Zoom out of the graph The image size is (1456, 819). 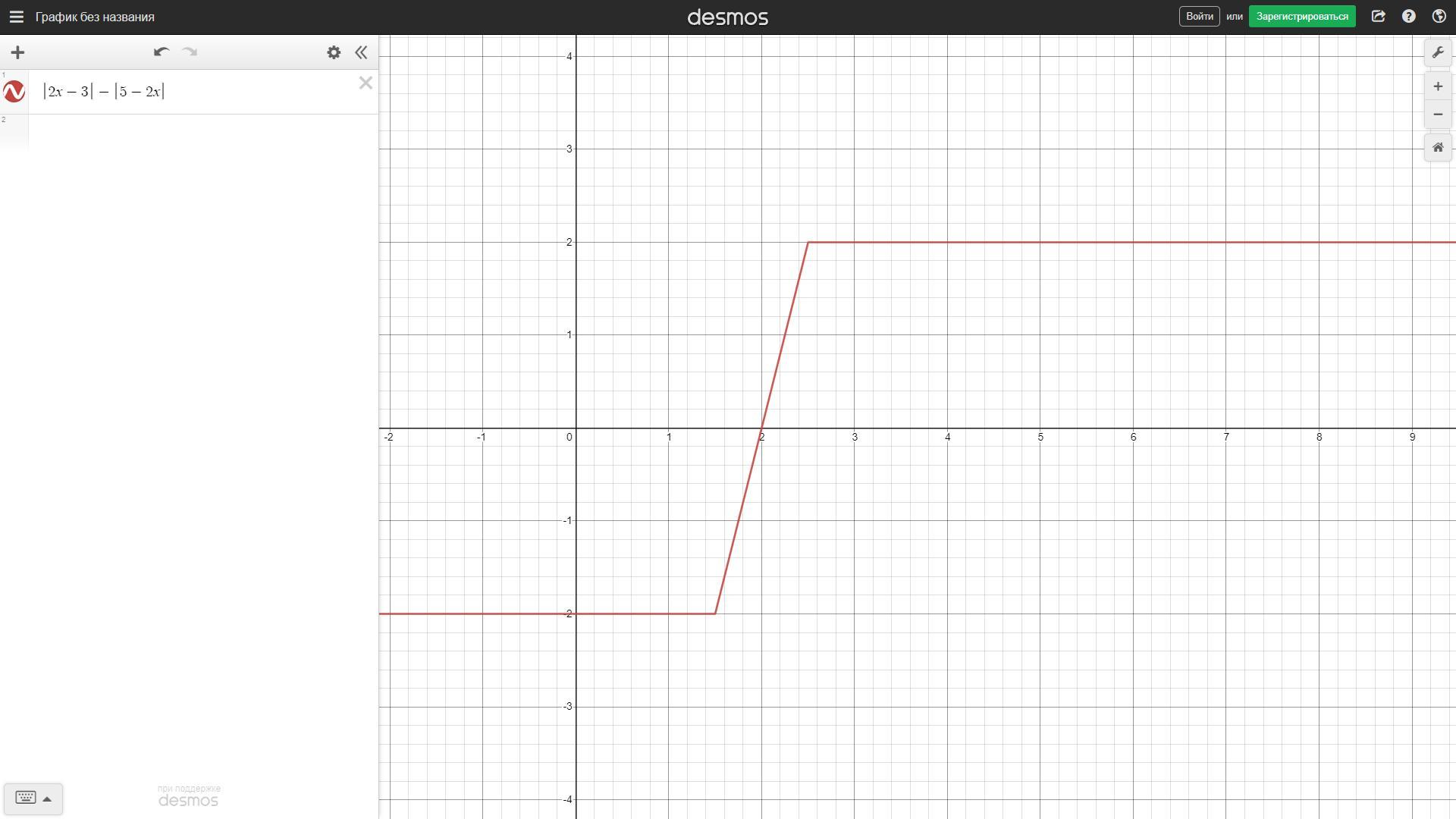tap(1437, 115)
